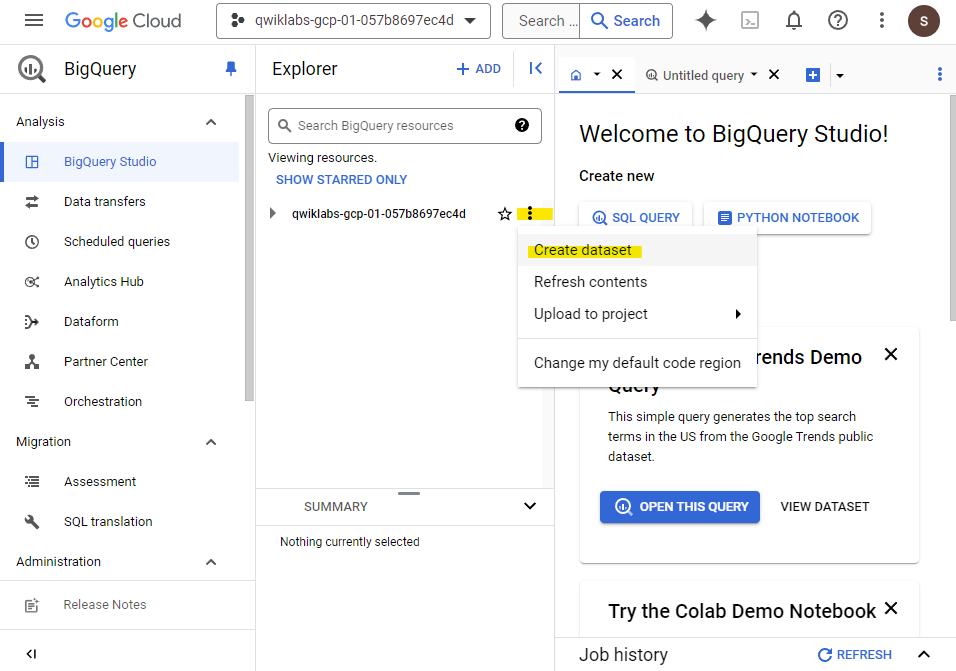Click the search help icon in Explorer
This screenshot has width=956, height=671.
(522, 125)
